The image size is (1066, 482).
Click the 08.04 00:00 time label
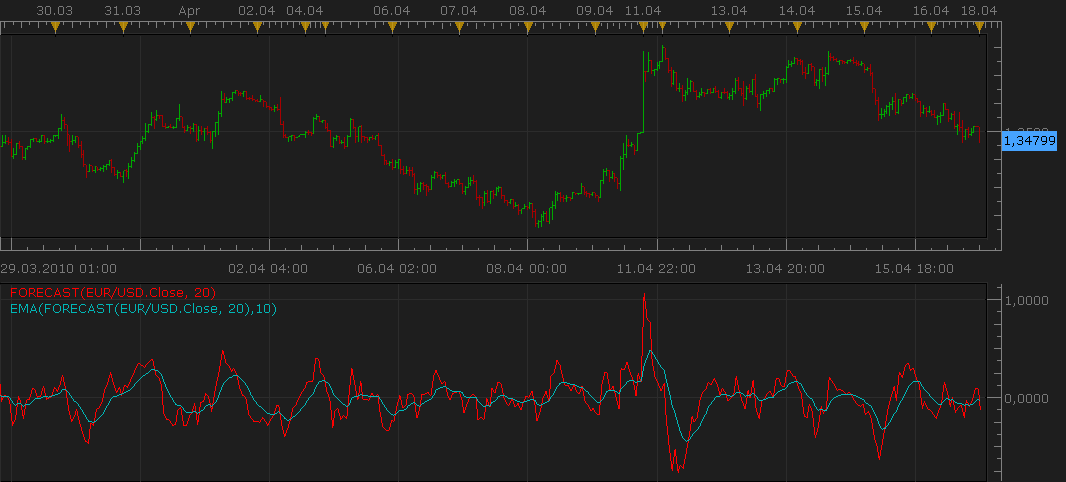coord(526,269)
